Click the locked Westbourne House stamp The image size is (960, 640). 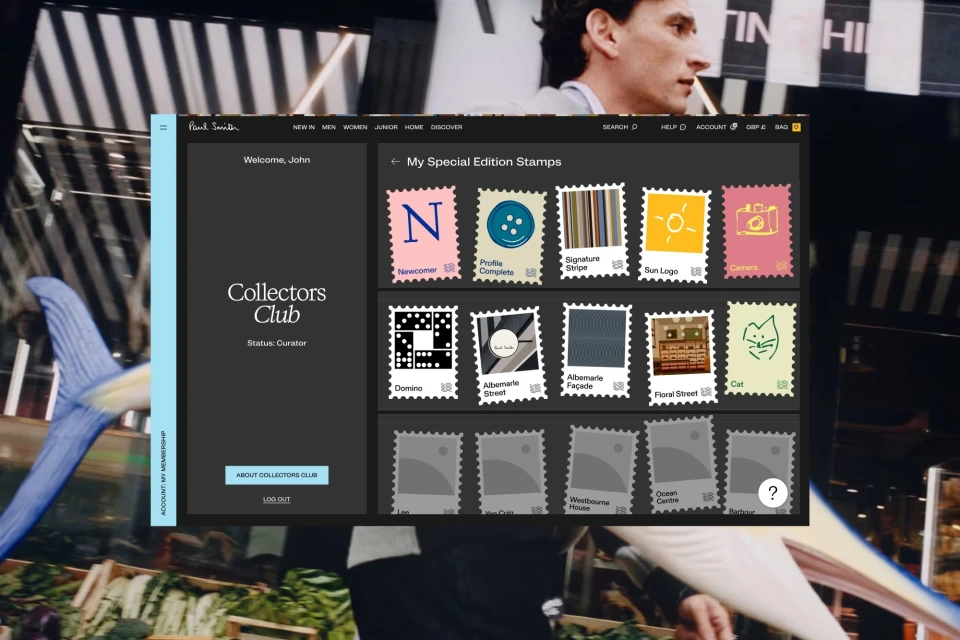[601, 469]
